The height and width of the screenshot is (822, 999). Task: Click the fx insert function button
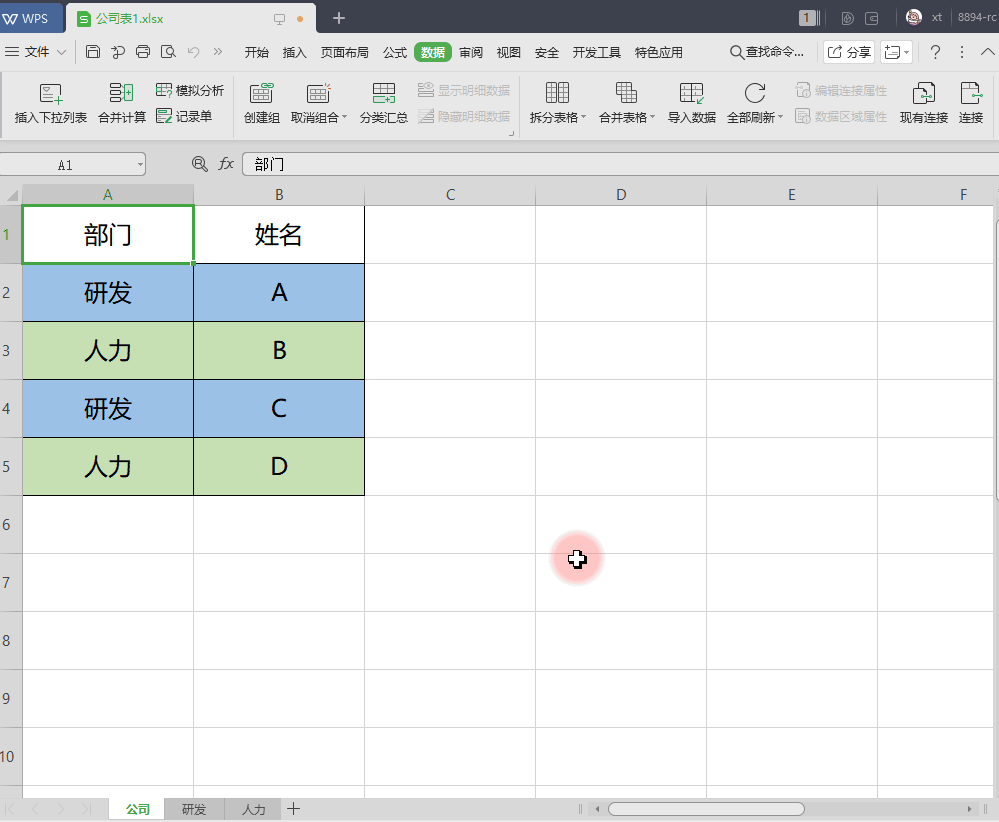(x=226, y=164)
